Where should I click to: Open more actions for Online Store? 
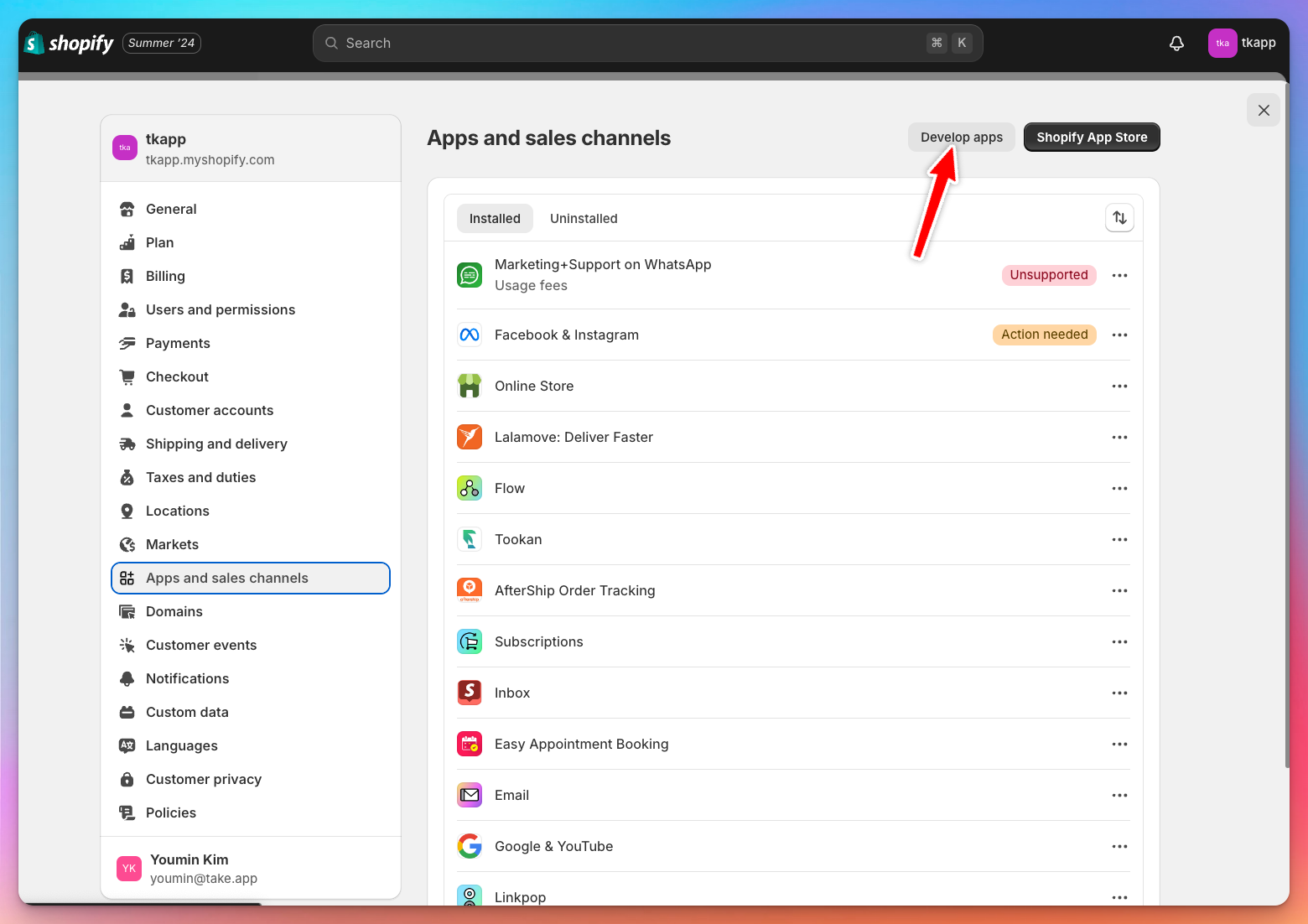(x=1119, y=386)
